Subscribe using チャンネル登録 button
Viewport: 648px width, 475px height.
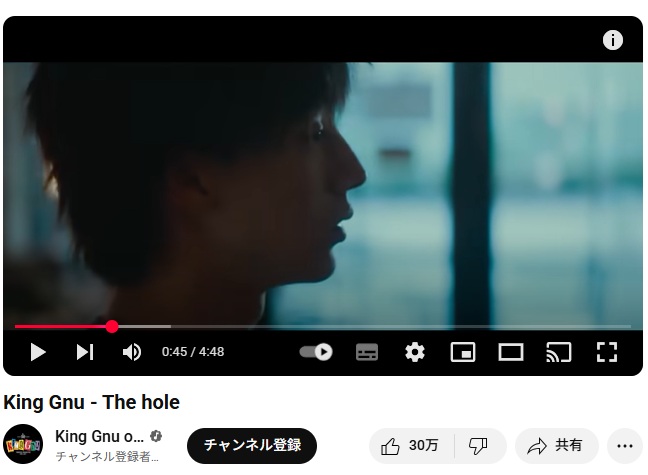(252, 446)
